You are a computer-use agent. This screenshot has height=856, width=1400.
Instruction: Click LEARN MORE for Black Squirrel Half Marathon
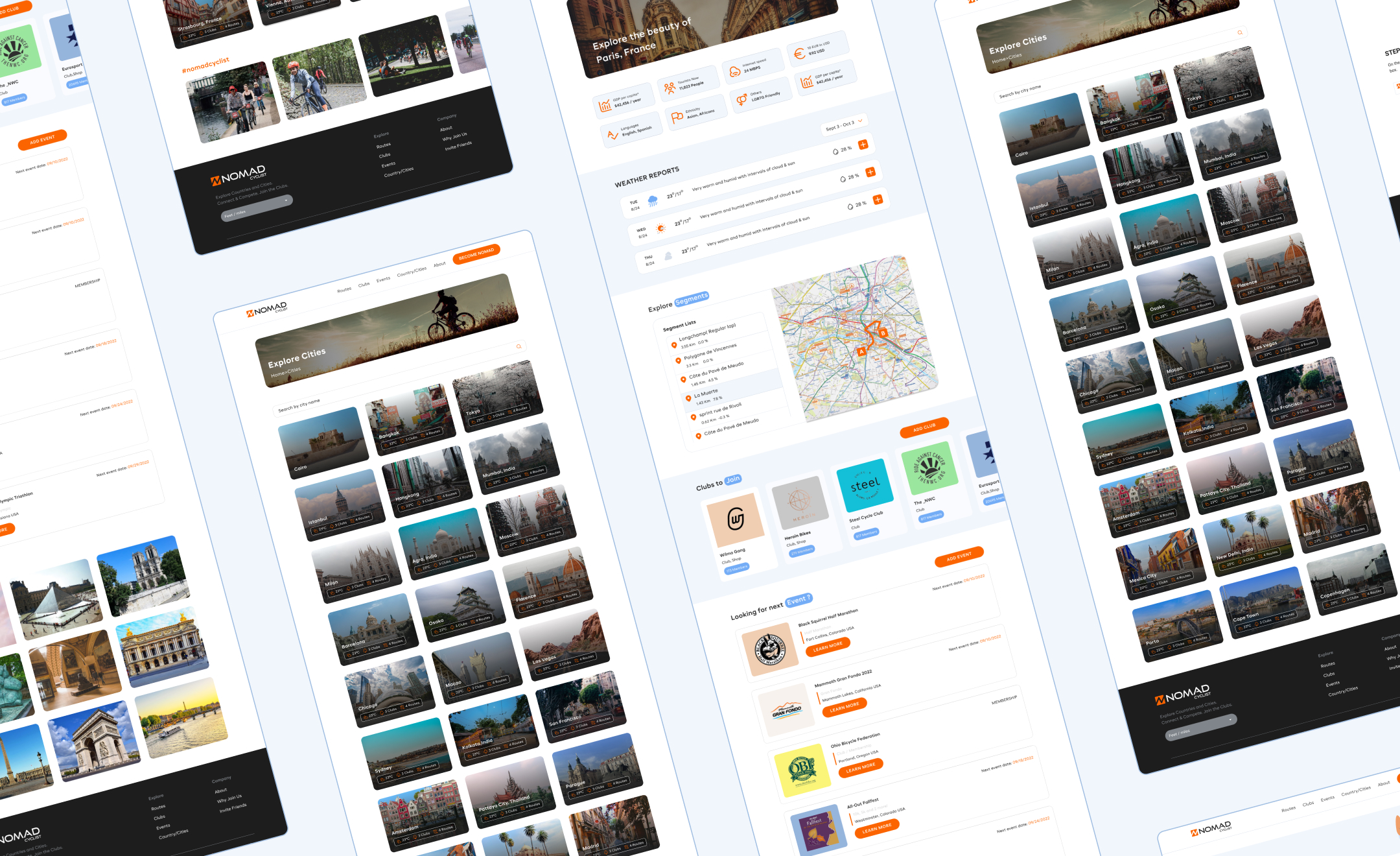[828, 647]
